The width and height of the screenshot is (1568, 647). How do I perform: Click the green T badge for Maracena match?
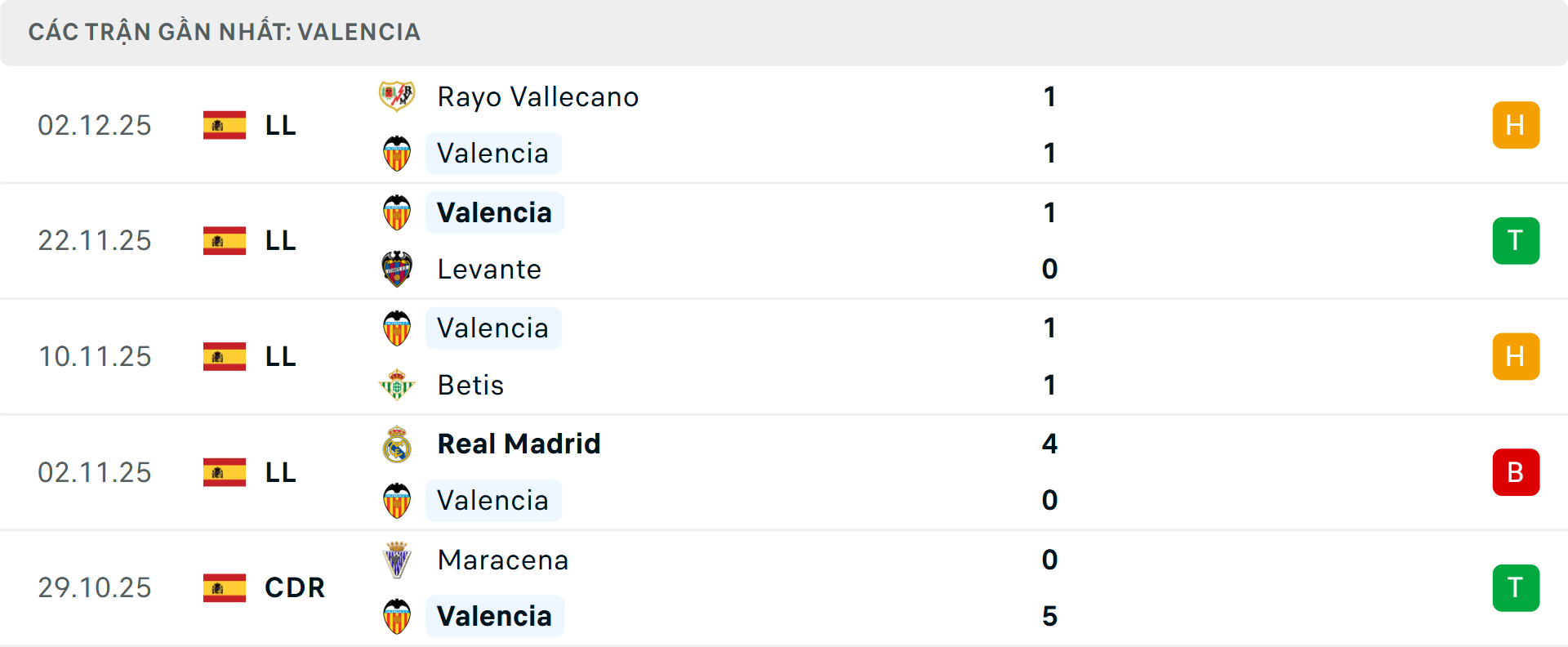pyautogui.click(x=1516, y=587)
